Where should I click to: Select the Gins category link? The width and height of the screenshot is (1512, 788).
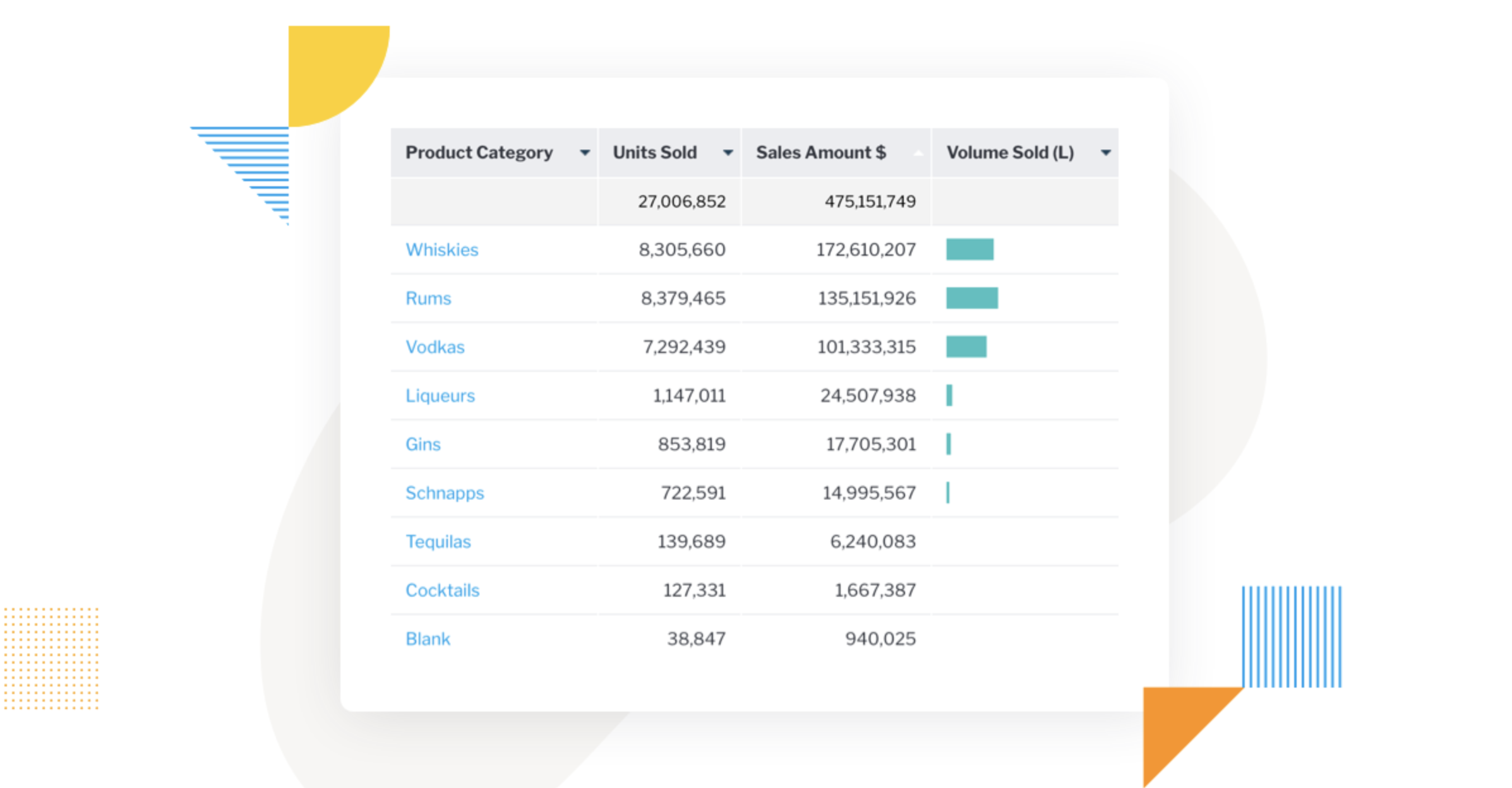click(423, 444)
